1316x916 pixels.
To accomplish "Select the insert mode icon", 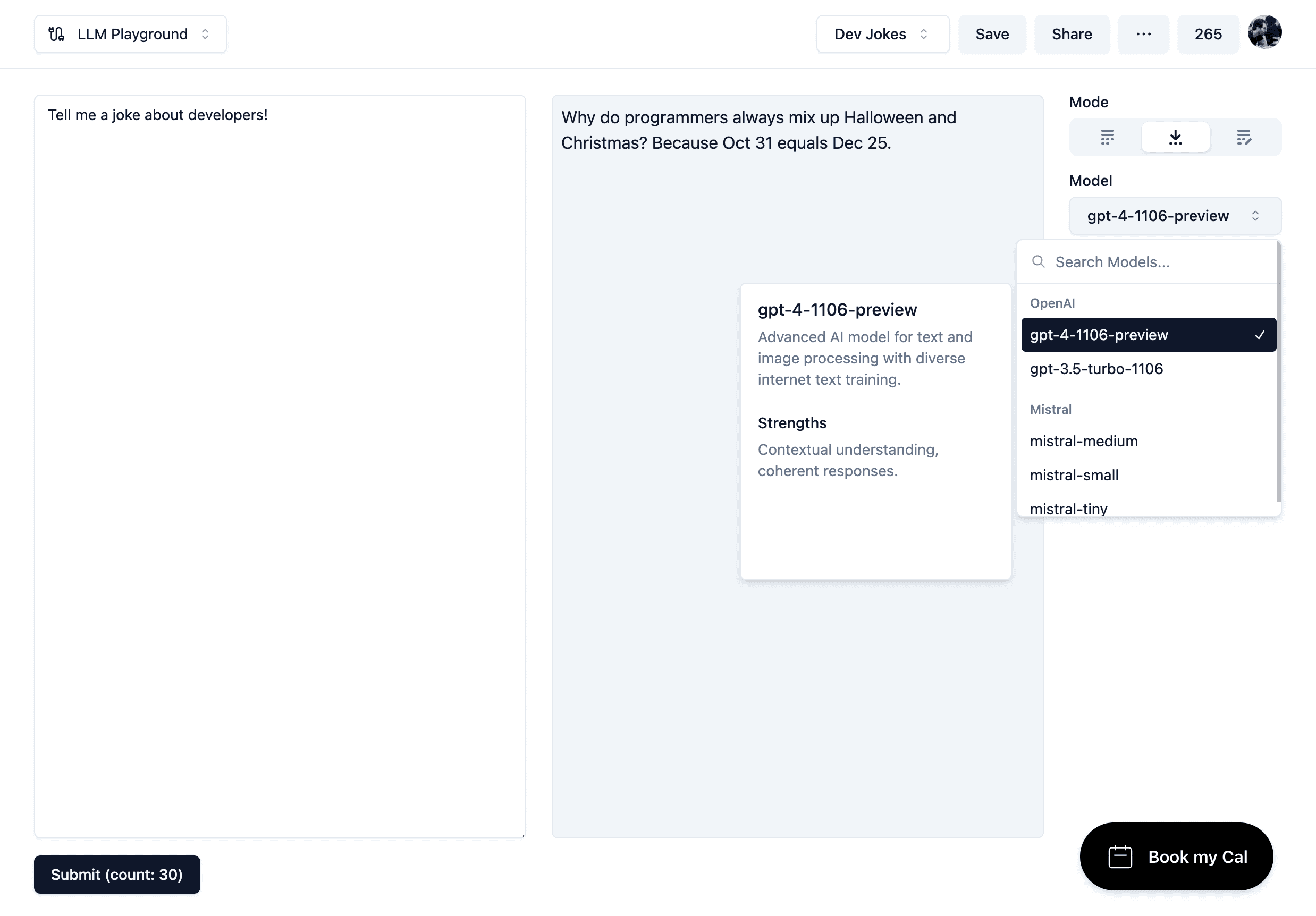I will (x=1175, y=138).
